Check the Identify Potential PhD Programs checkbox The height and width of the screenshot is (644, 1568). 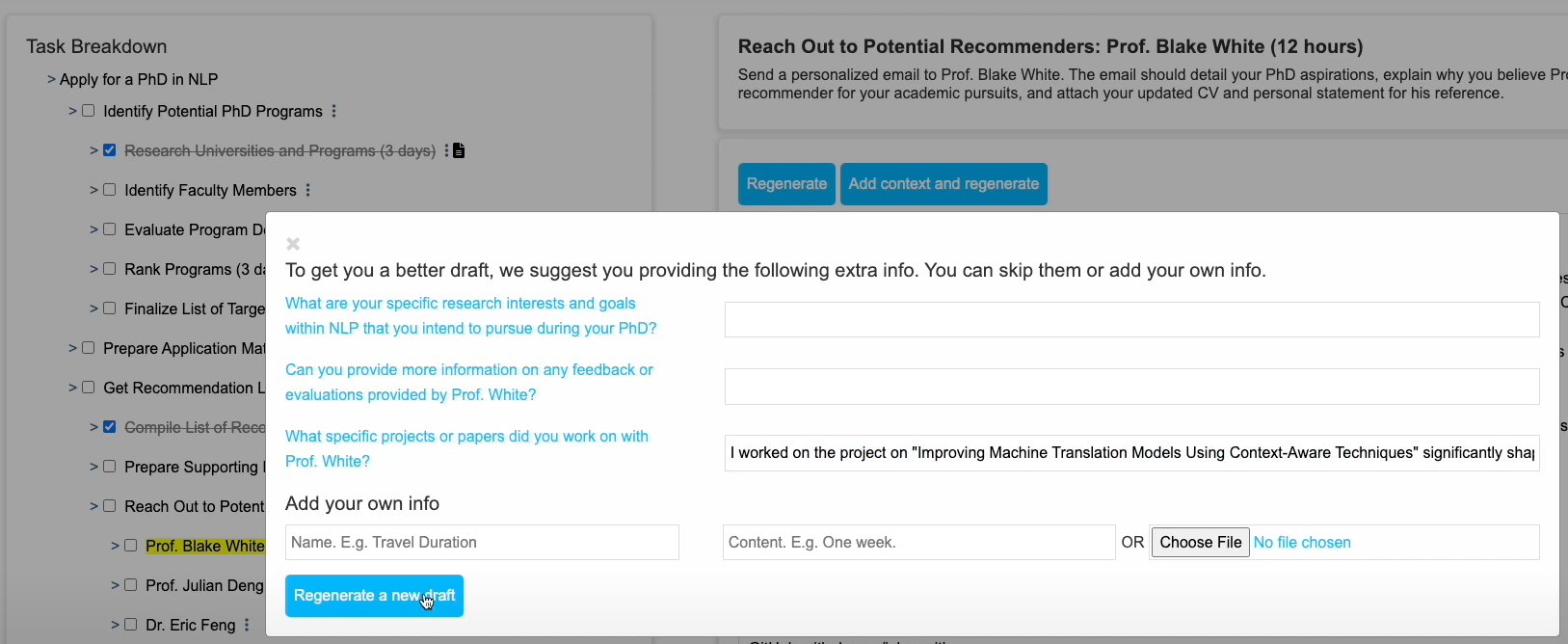tap(89, 111)
